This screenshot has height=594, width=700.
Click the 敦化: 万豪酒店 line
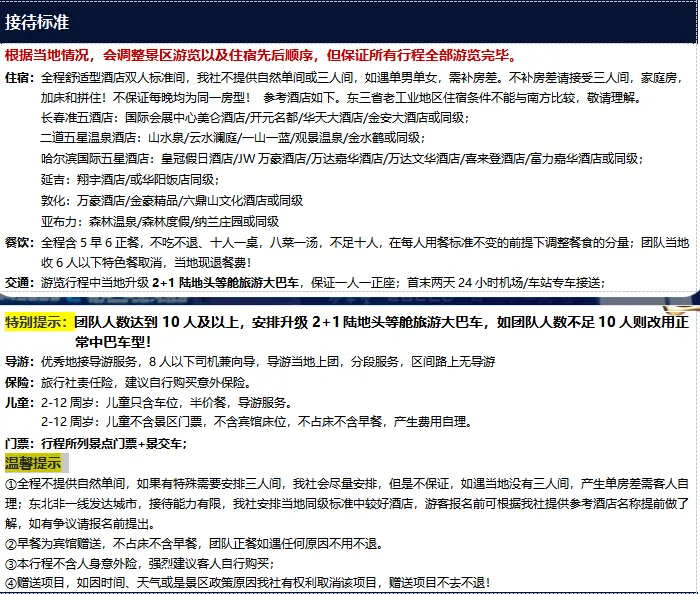pyautogui.click(x=172, y=200)
